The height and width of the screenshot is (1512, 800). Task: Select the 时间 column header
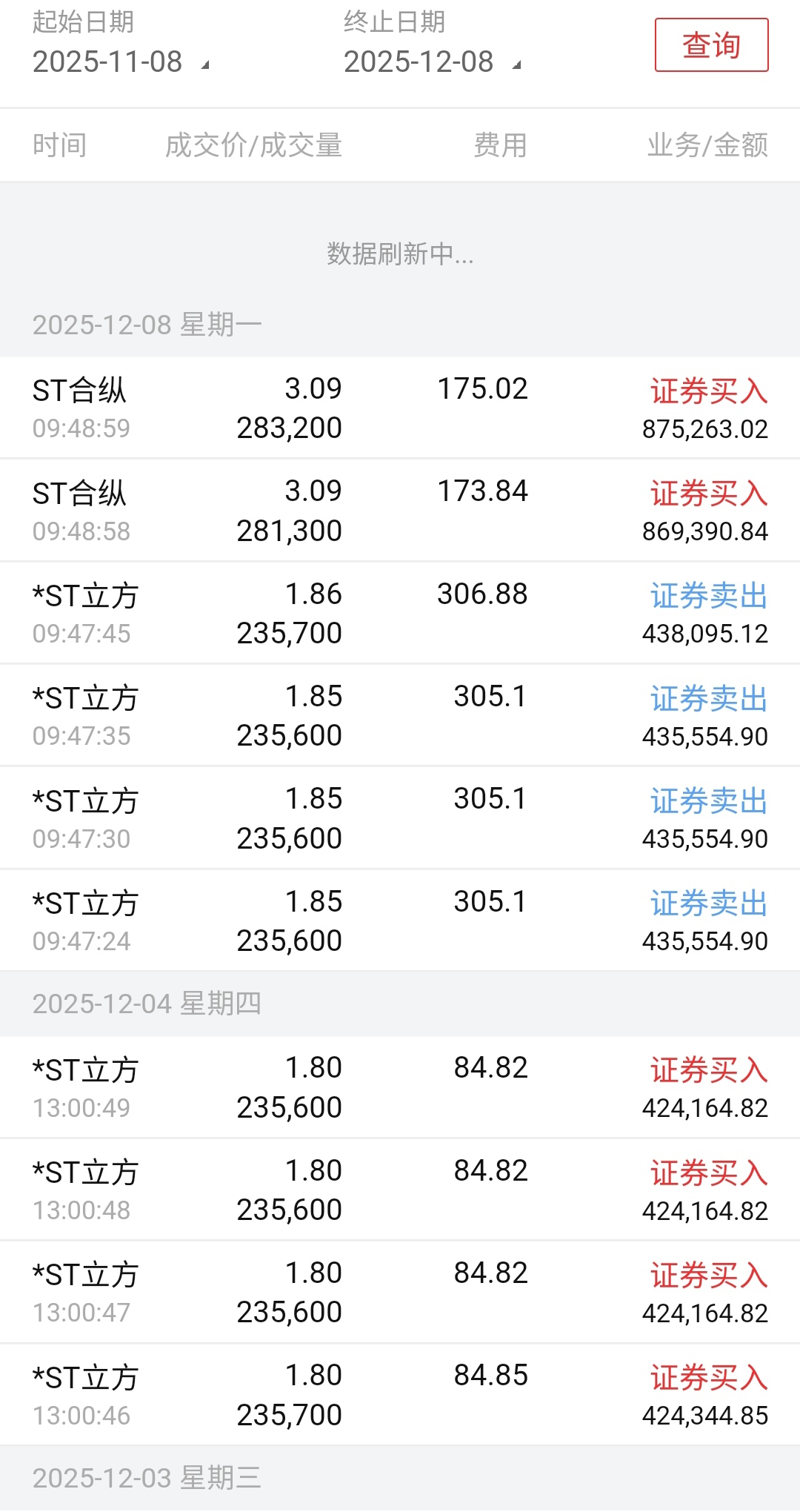pyautogui.click(x=60, y=145)
